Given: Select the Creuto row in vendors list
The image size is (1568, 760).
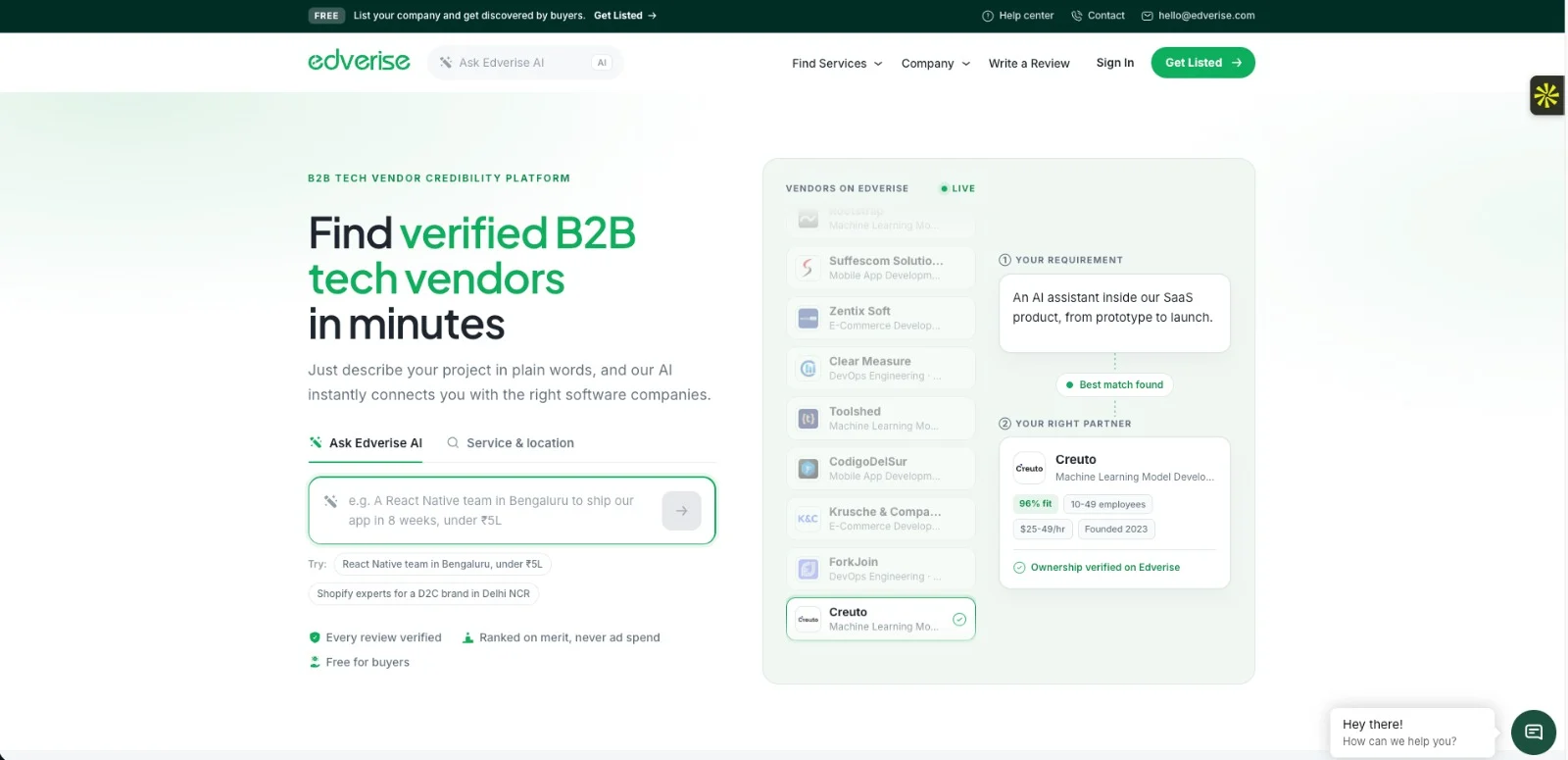Looking at the screenshot, I should [x=881, y=620].
